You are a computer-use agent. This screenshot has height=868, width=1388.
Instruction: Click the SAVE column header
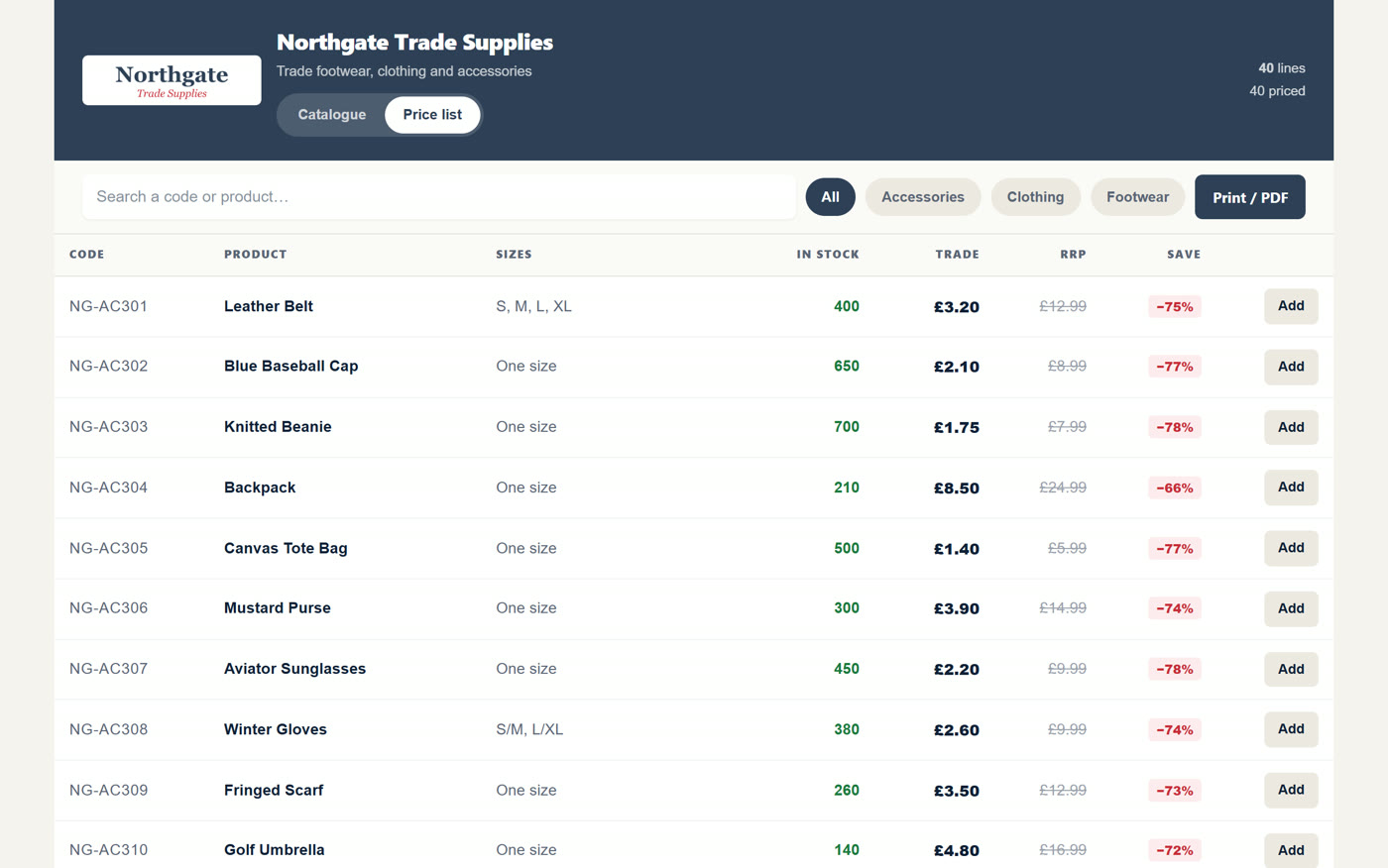pyautogui.click(x=1184, y=255)
